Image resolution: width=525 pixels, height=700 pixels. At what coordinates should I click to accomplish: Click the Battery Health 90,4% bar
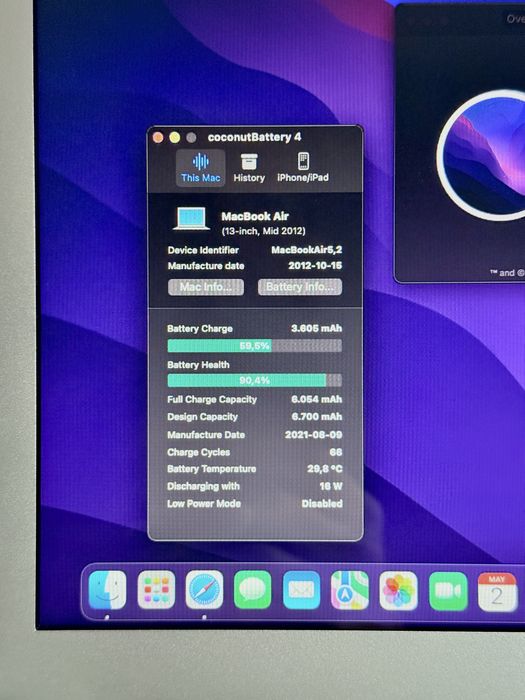(254, 380)
